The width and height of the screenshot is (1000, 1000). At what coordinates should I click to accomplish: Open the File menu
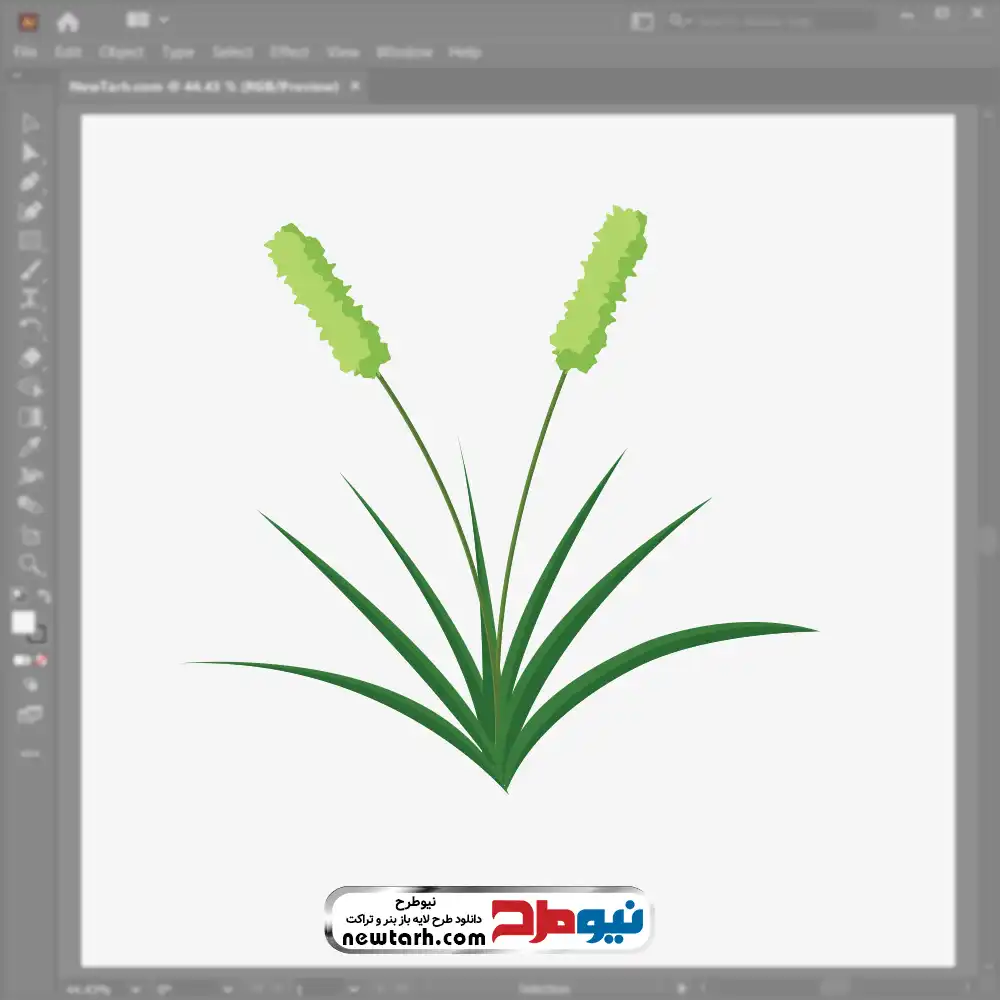click(x=25, y=52)
